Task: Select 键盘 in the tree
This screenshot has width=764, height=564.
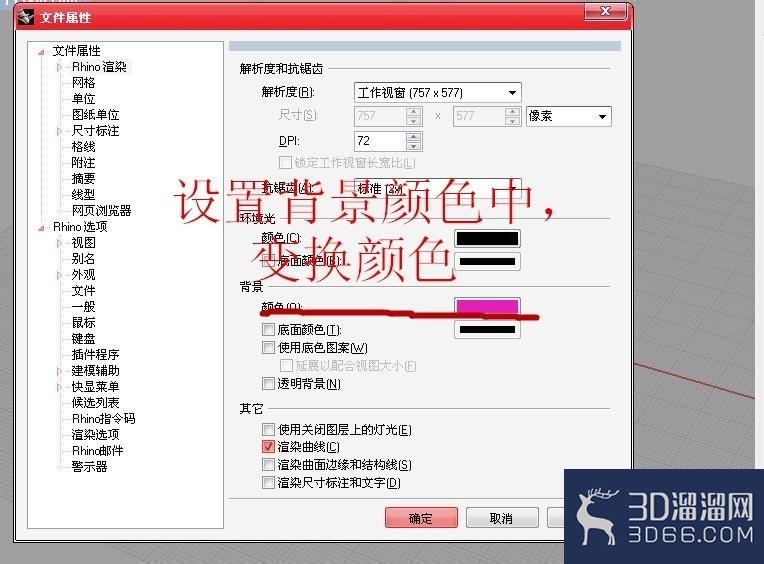Action: pyautogui.click(x=83, y=338)
